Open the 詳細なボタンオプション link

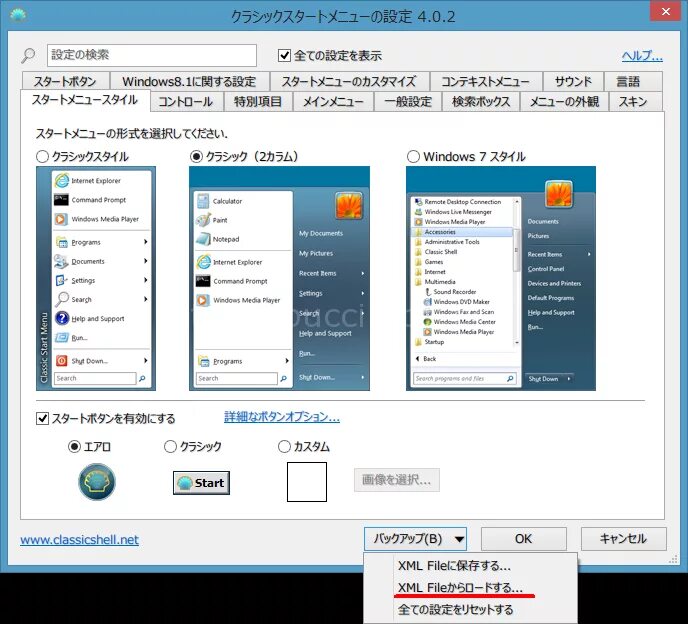tap(282, 416)
